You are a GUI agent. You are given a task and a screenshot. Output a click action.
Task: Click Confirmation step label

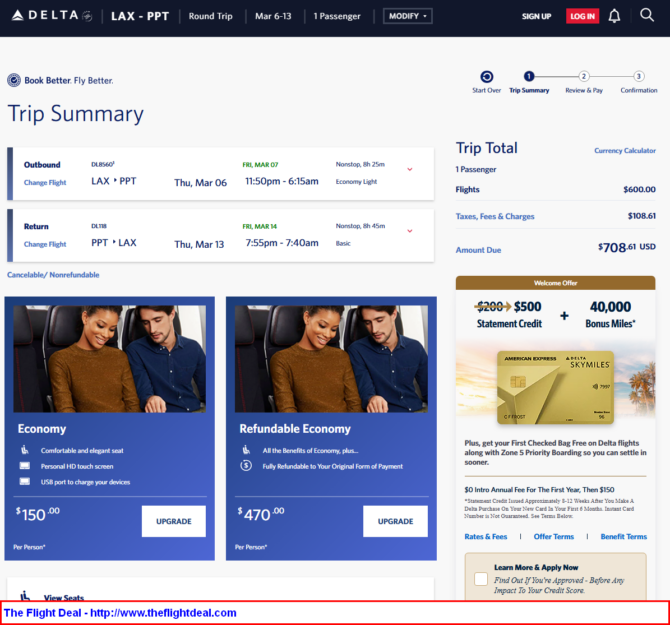(x=639, y=90)
